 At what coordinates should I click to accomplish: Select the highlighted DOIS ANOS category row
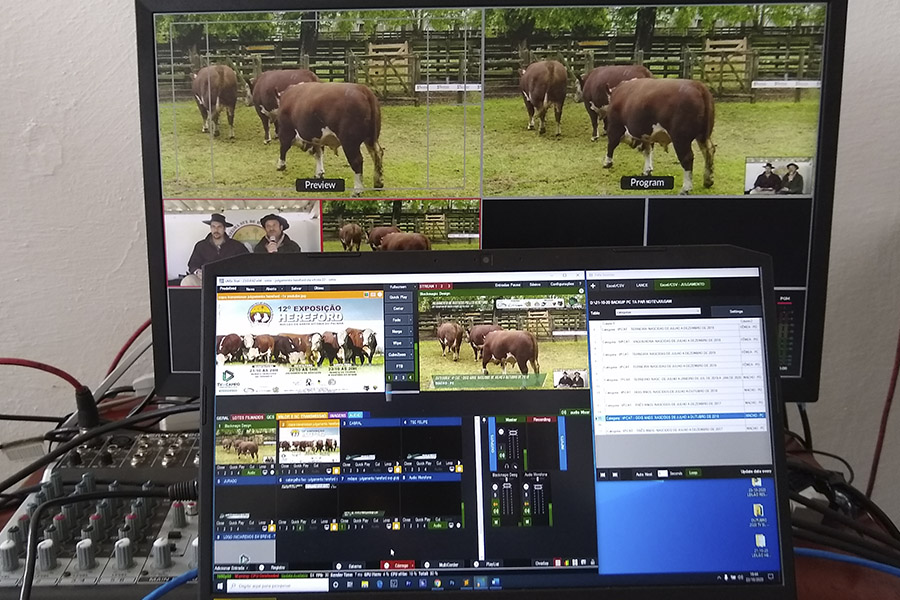click(x=670, y=418)
